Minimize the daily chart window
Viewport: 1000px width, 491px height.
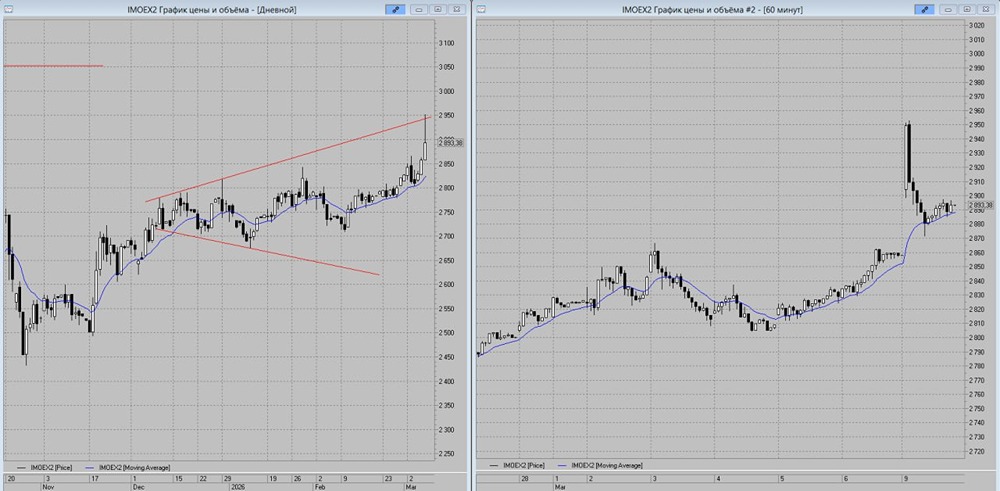(x=419, y=10)
